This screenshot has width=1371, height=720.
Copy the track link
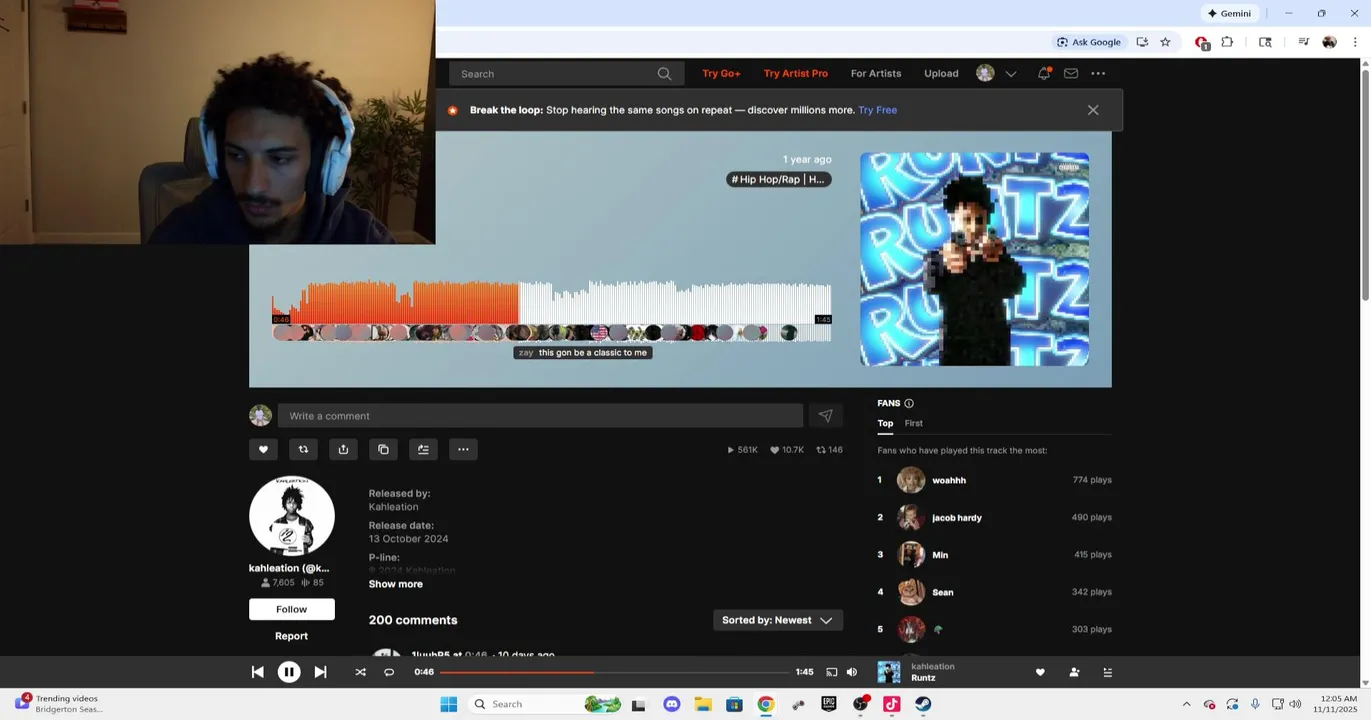pyautogui.click(x=383, y=449)
